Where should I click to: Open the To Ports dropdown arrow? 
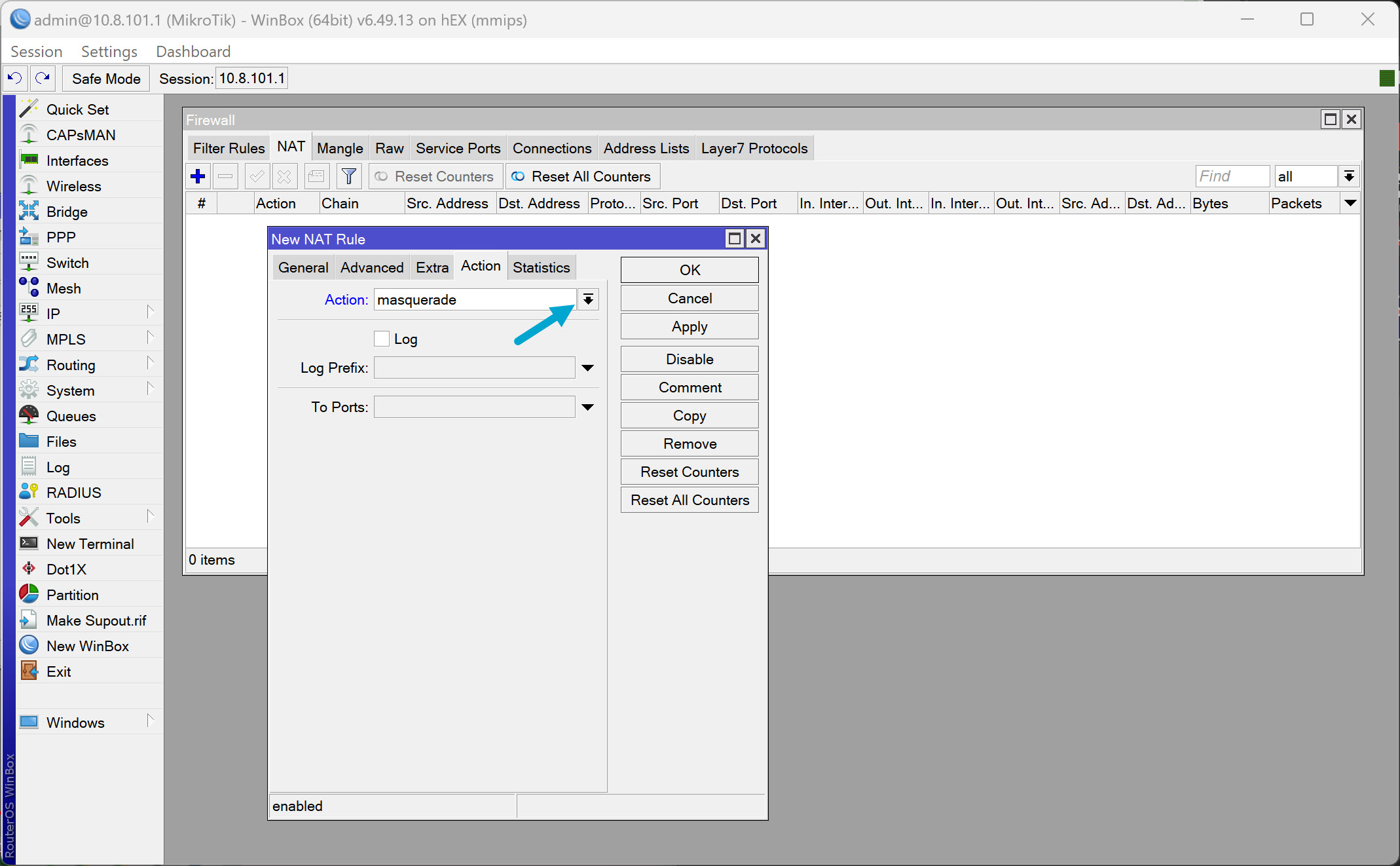[x=587, y=406]
